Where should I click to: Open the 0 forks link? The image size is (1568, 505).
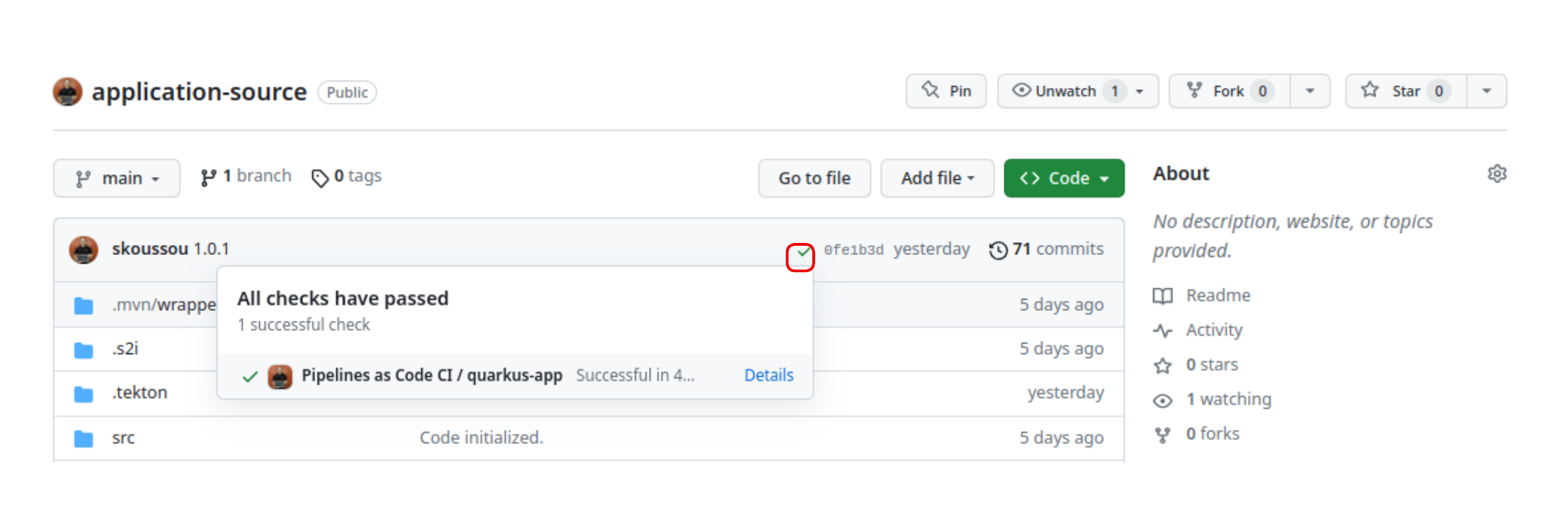pos(1212,433)
